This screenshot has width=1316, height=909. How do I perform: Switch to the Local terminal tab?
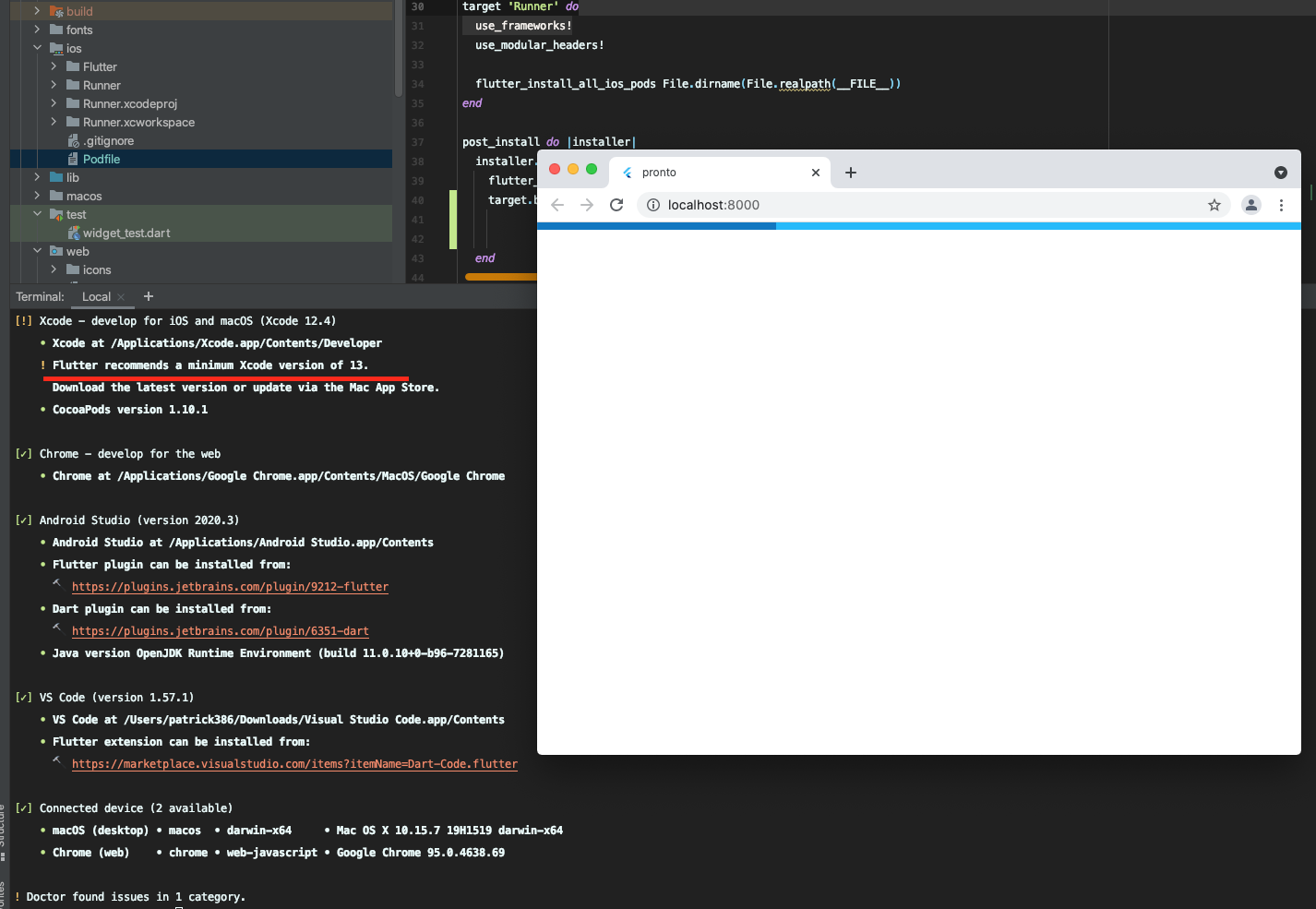tap(96, 296)
